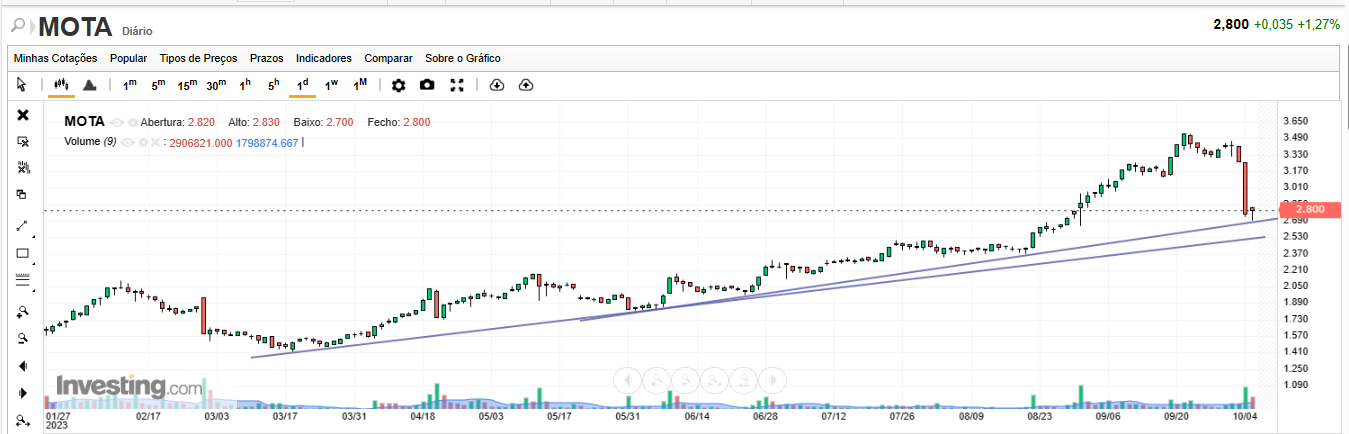
Task: Click sidebar zoom out magnifier
Action: pyautogui.click(x=23, y=339)
